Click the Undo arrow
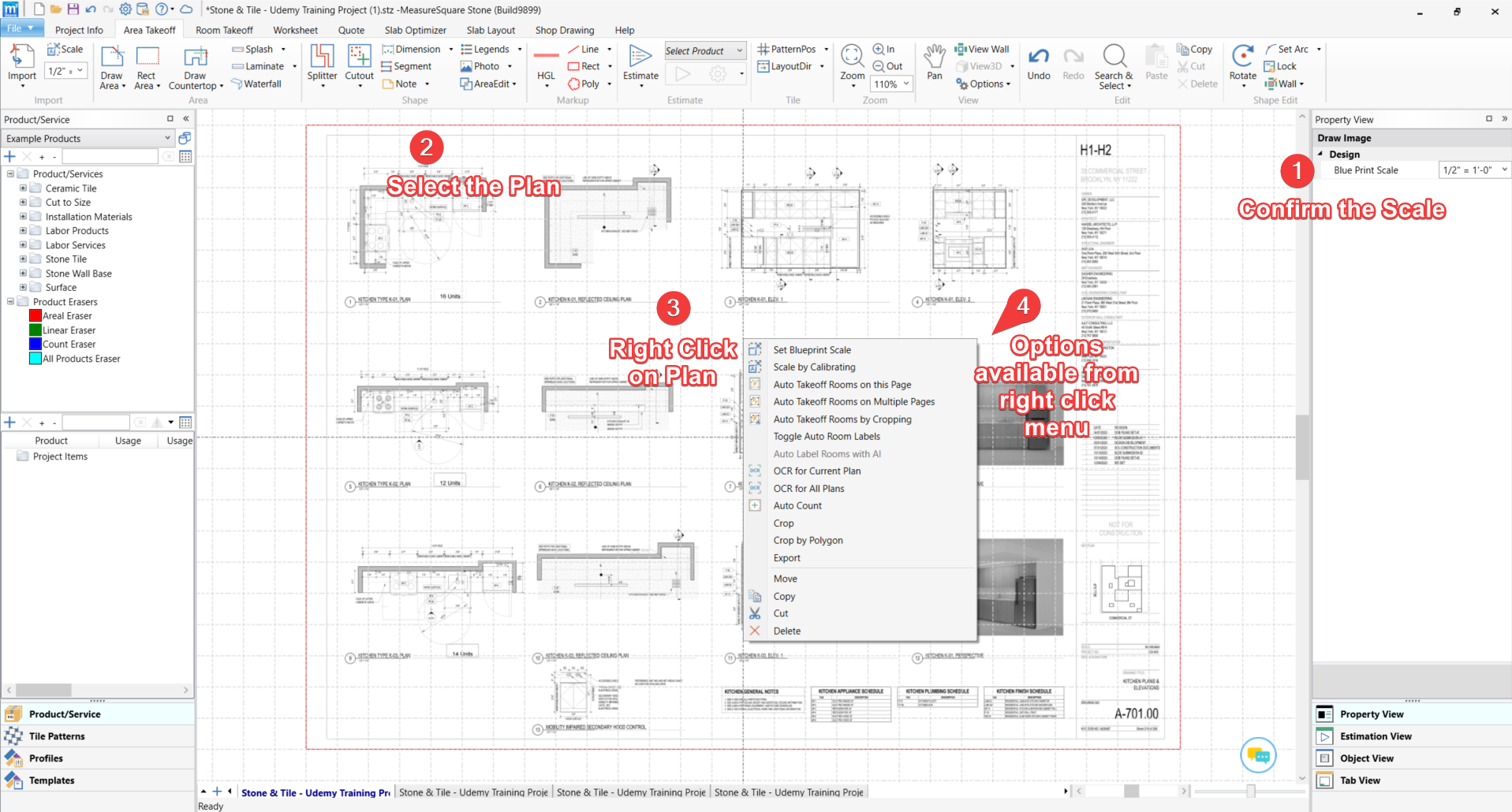 1039,63
